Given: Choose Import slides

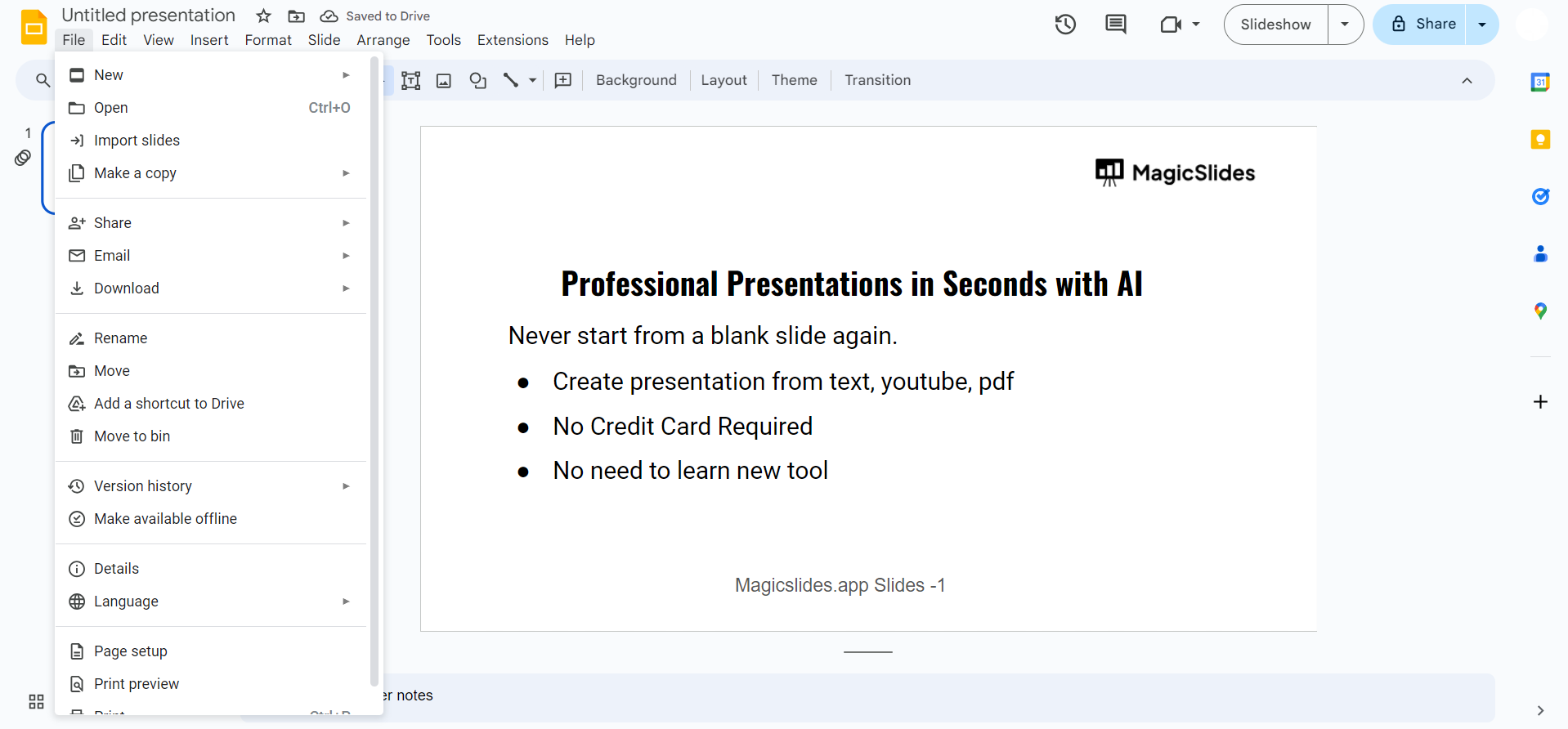Looking at the screenshot, I should pyautogui.click(x=211, y=141).
